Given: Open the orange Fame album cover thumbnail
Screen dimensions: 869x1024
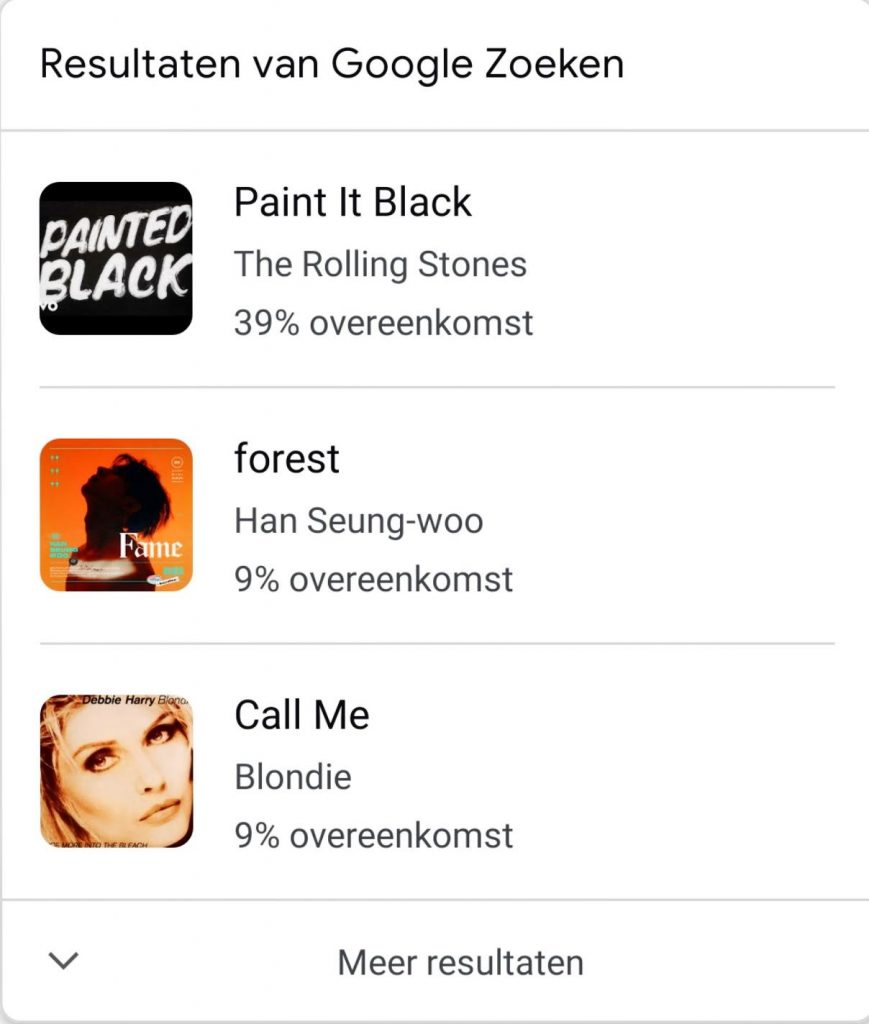Looking at the screenshot, I should coord(116,515).
